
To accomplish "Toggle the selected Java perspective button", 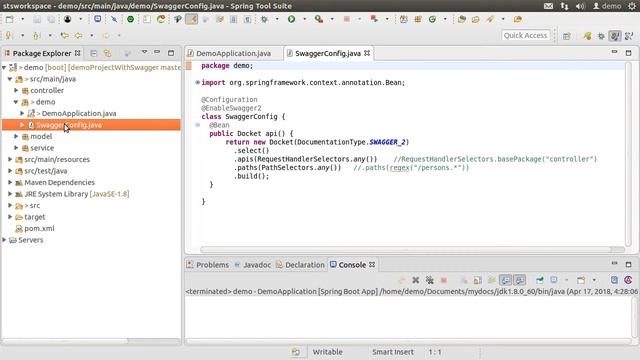I will point(615,36).
